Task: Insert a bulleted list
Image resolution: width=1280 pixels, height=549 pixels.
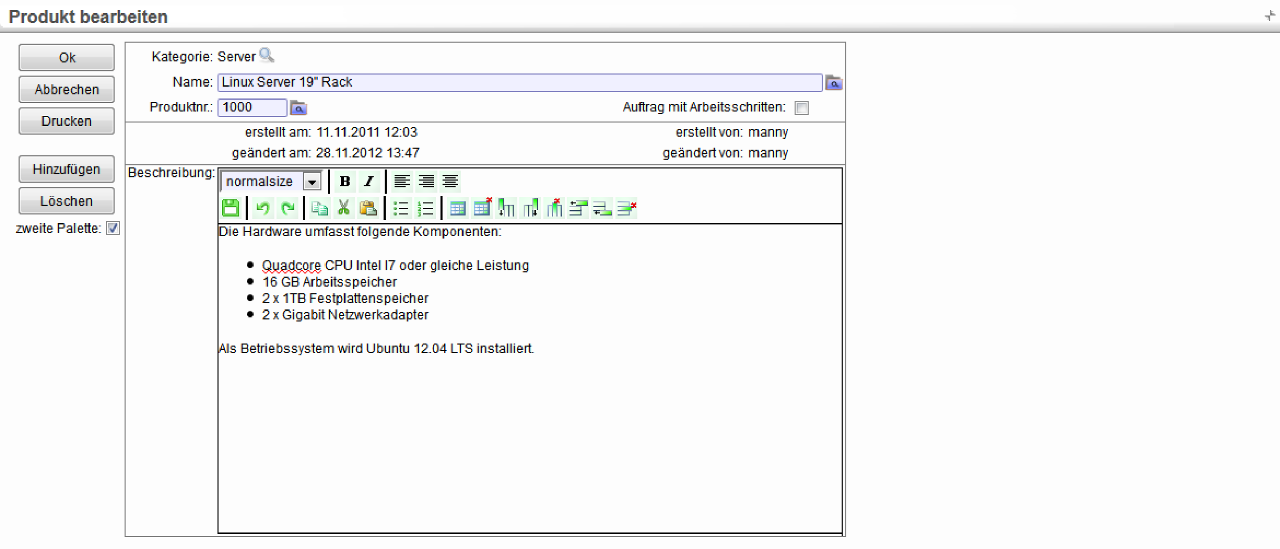Action: click(401, 208)
